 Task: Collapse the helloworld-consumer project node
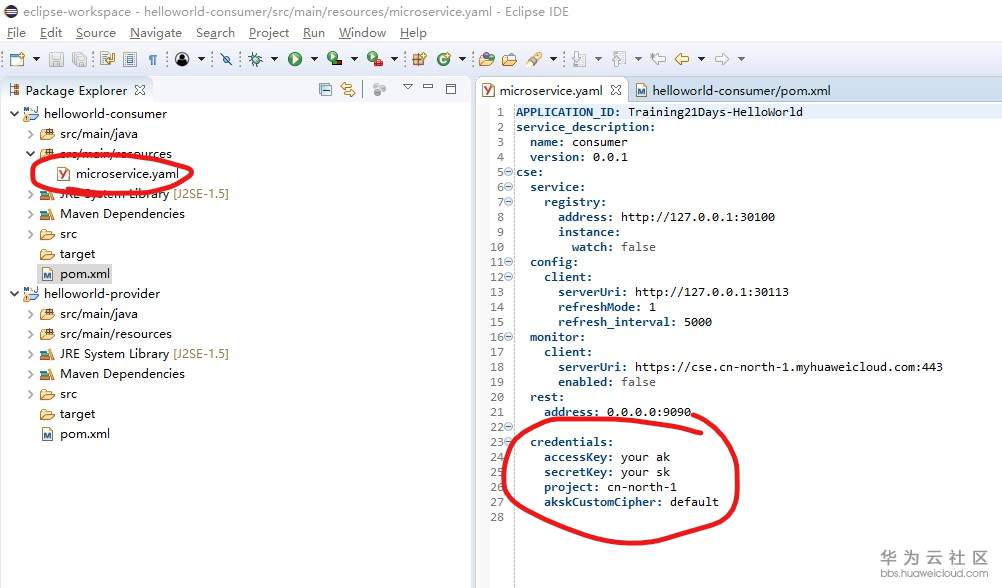point(14,114)
